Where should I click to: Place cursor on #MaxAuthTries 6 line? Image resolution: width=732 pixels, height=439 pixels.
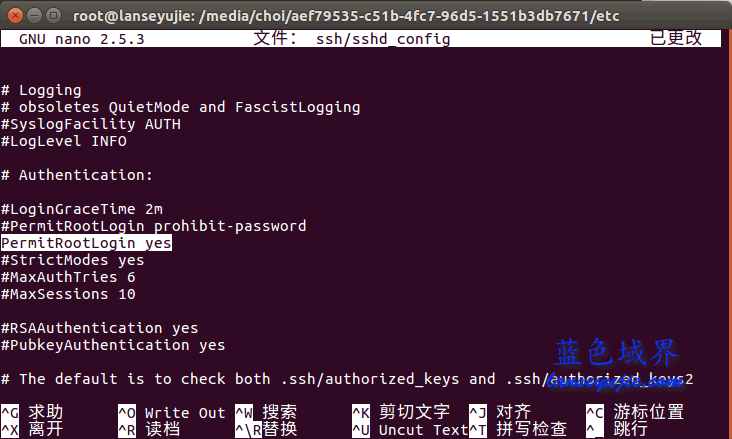pyautogui.click(x=68, y=277)
